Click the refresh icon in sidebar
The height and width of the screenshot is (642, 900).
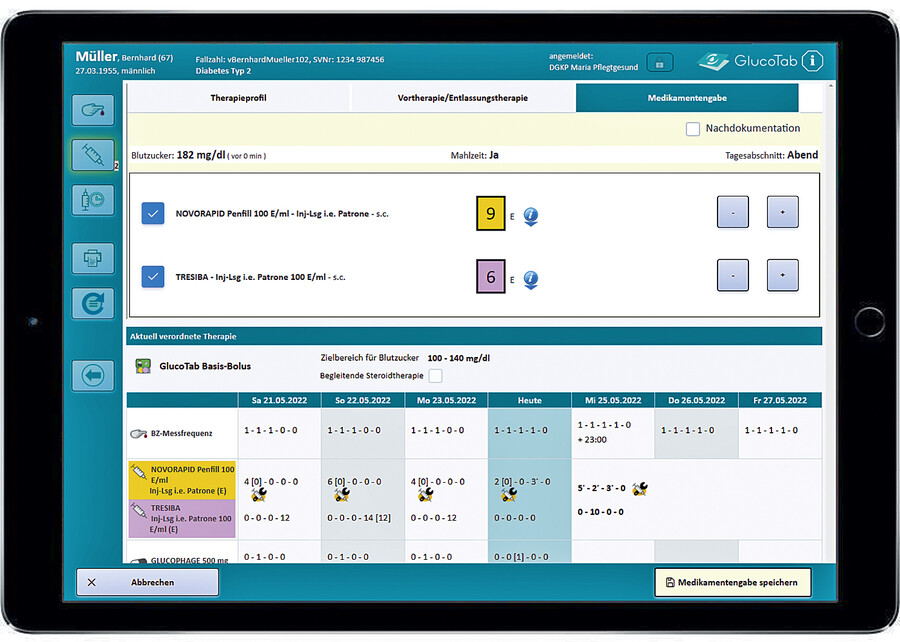tap(92, 303)
